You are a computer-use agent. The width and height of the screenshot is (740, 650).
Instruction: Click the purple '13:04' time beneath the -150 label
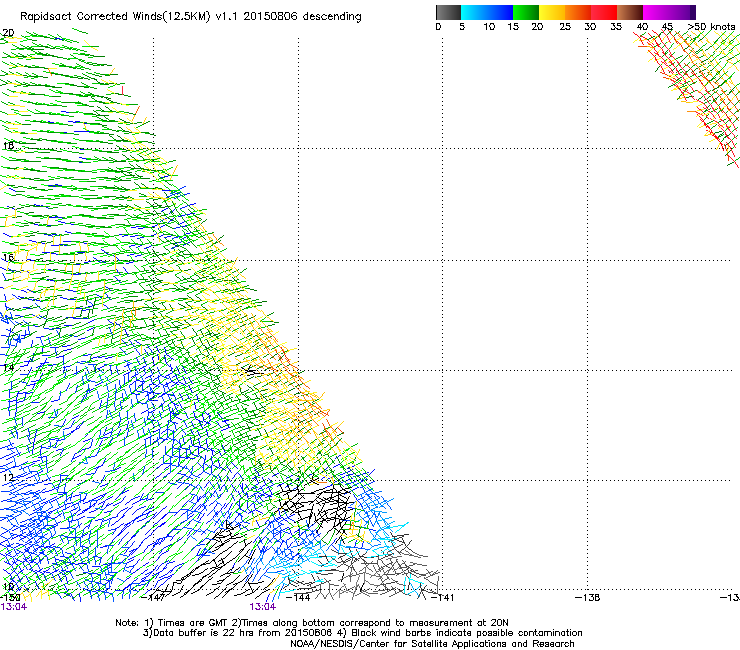pyautogui.click(x=14, y=607)
